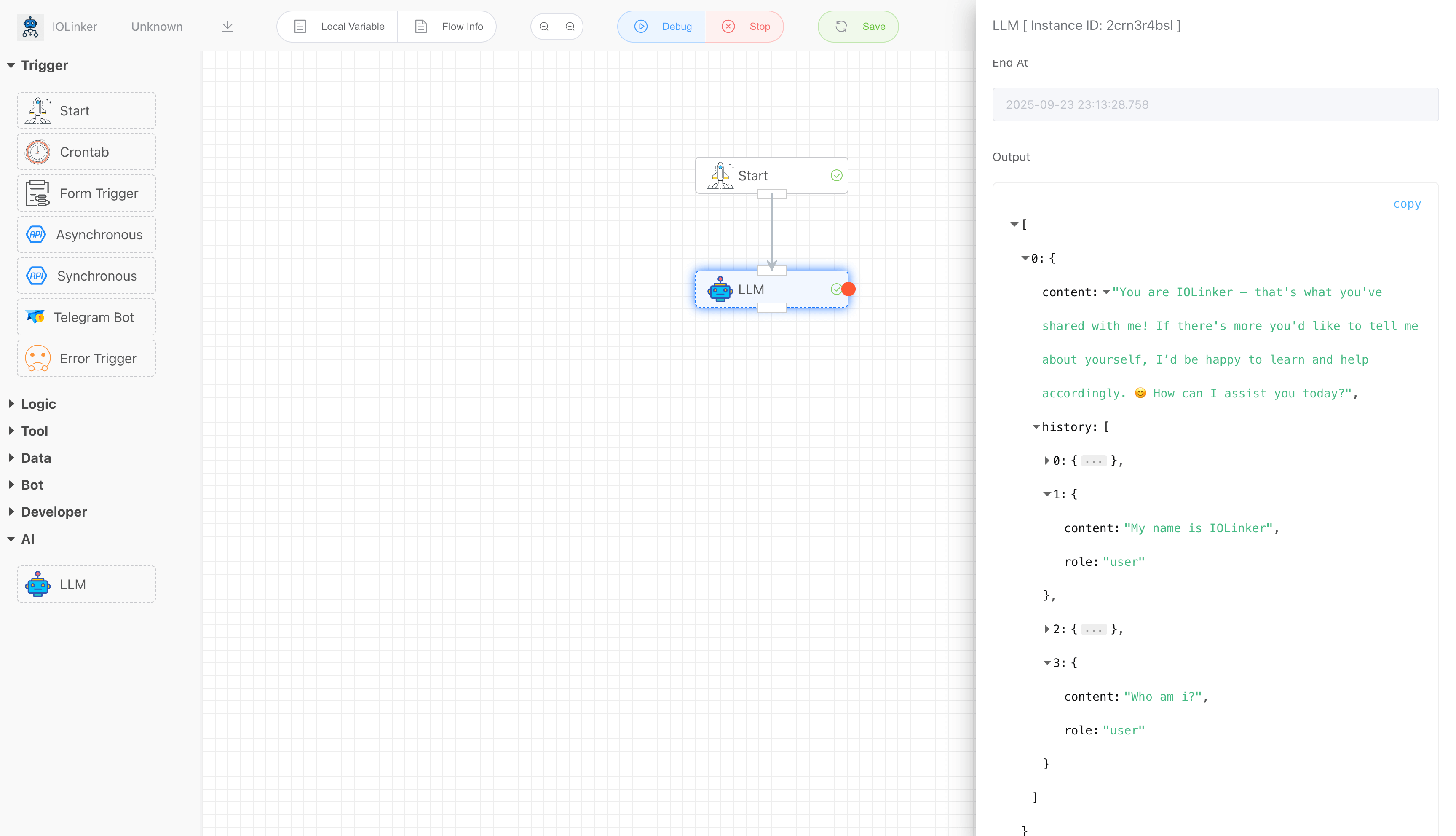The image size is (1456, 836).
Task: Click the zoom in magnifier icon
Action: coord(570,27)
